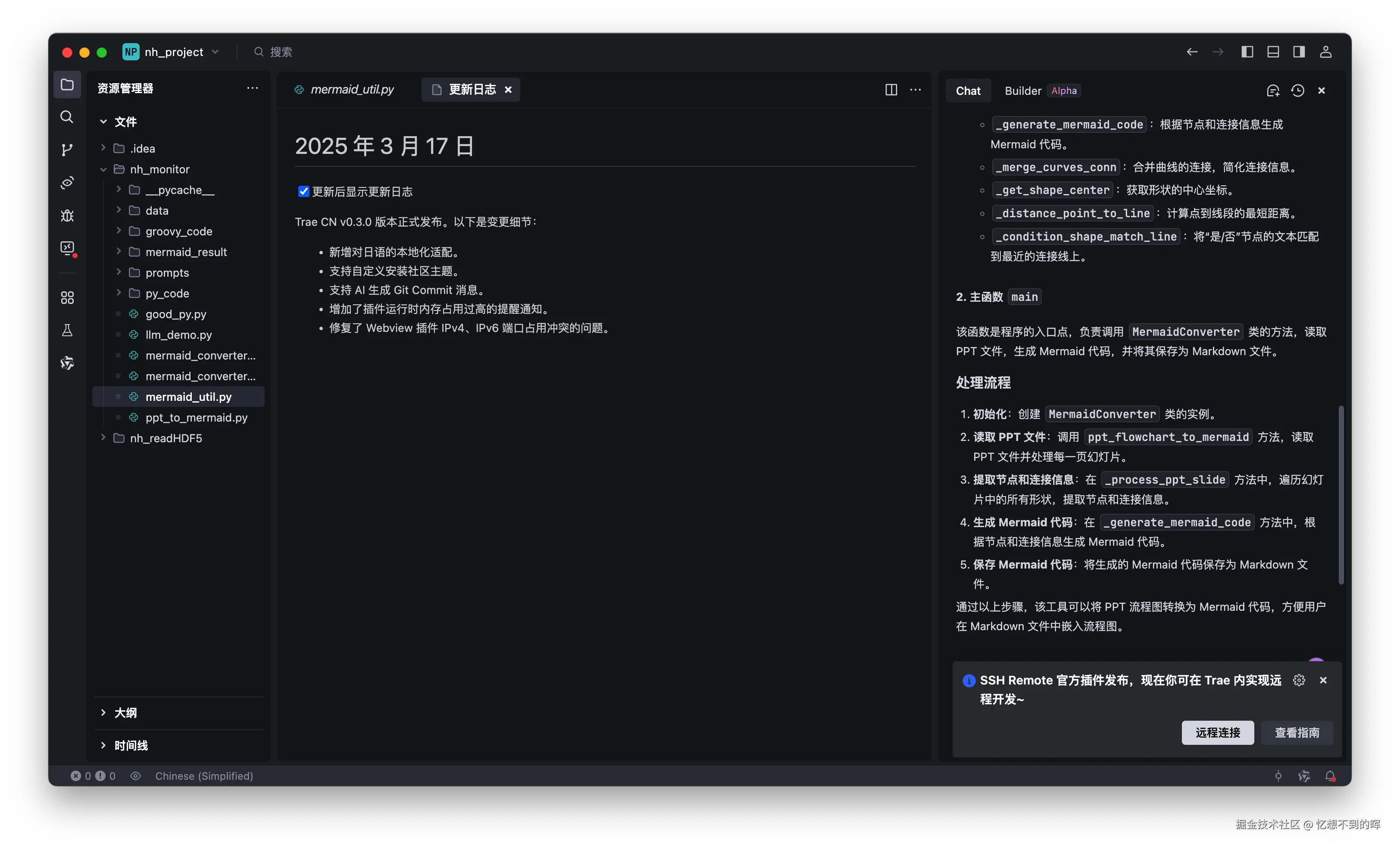Select the test flask icon in sidebar
This screenshot has width=1400, height=850.
tap(67, 330)
